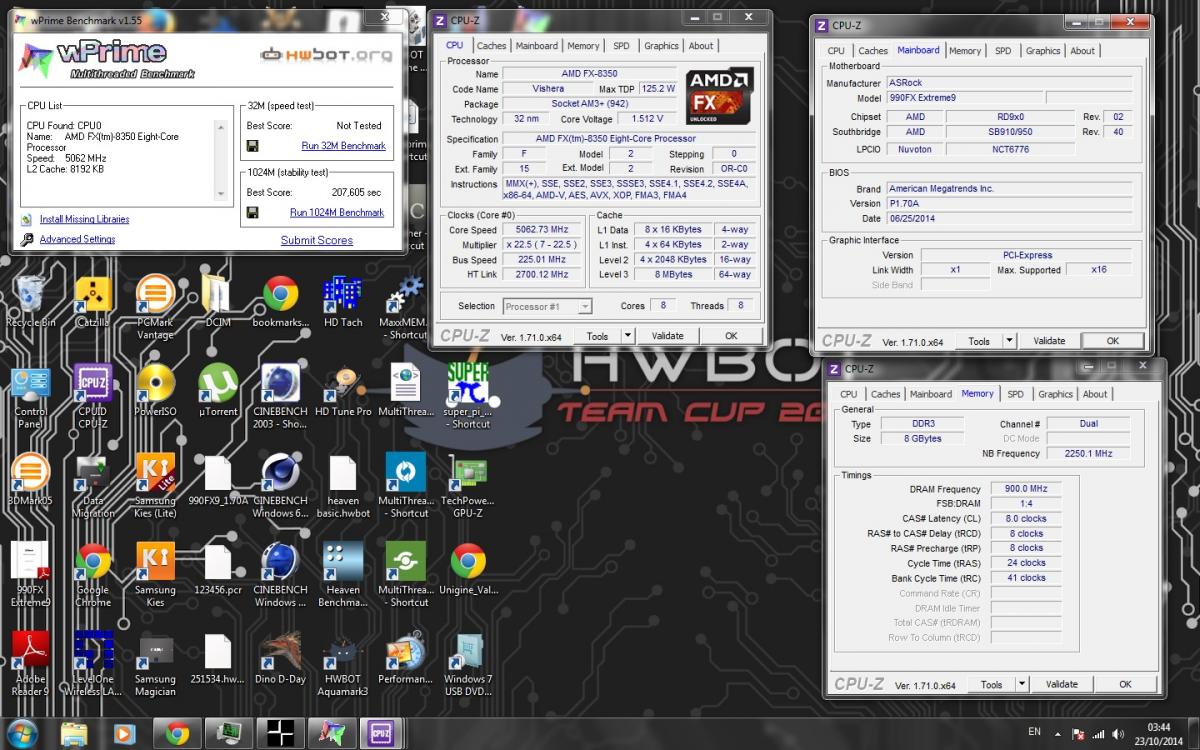Open the Graphics tab in CPU-Z's CPU window
Viewport: 1200px width, 750px height.
661,46
